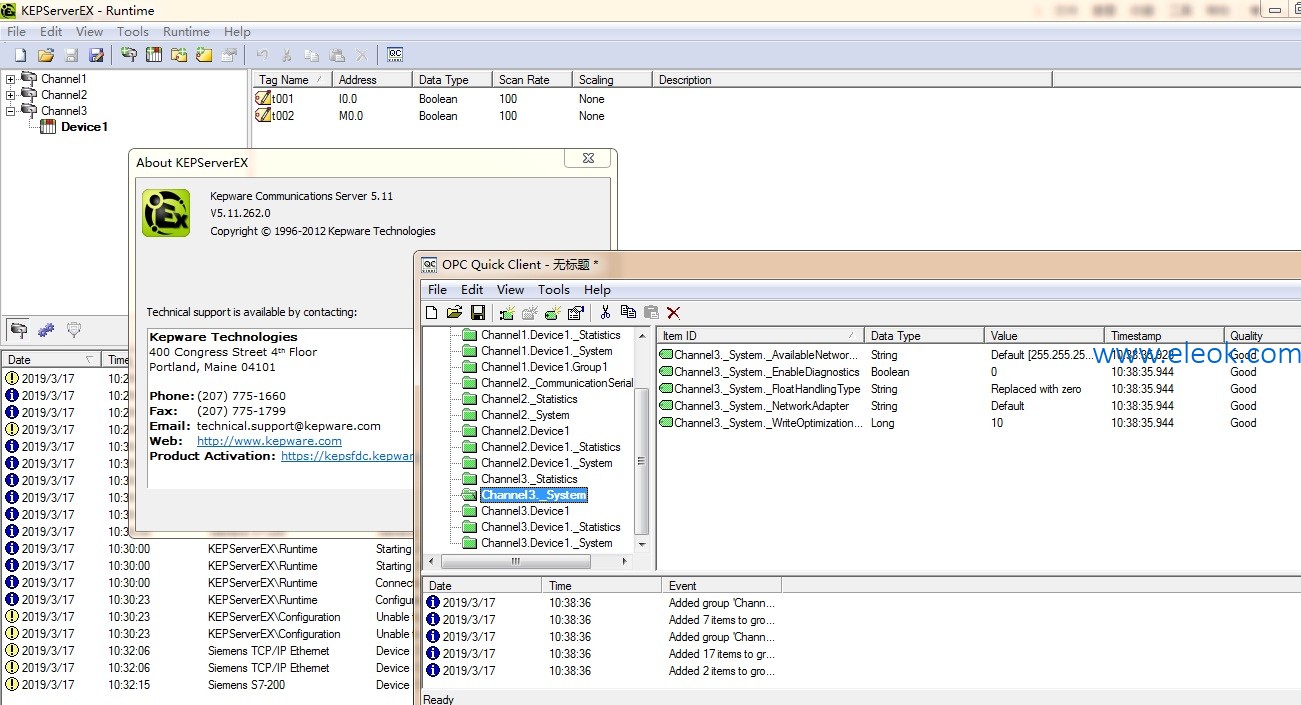
Task: Select Channel2.Device1 group in Quick Client
Action: (524, 431)
